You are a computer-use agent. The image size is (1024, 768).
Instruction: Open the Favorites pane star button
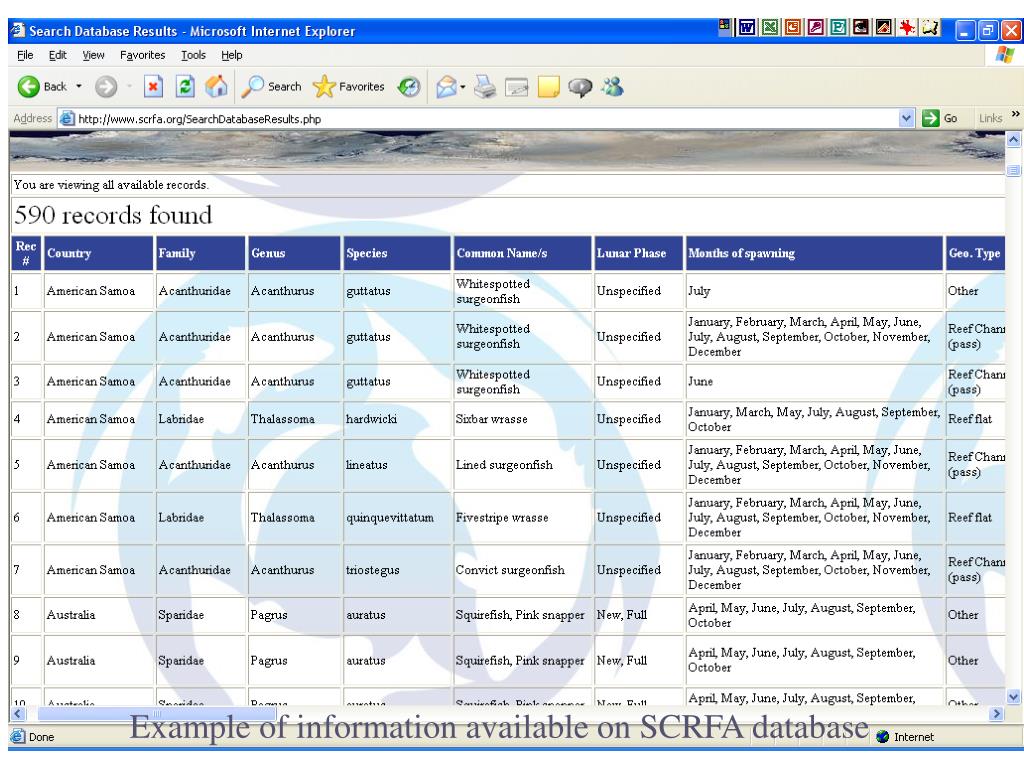click(x=349, y=86)
